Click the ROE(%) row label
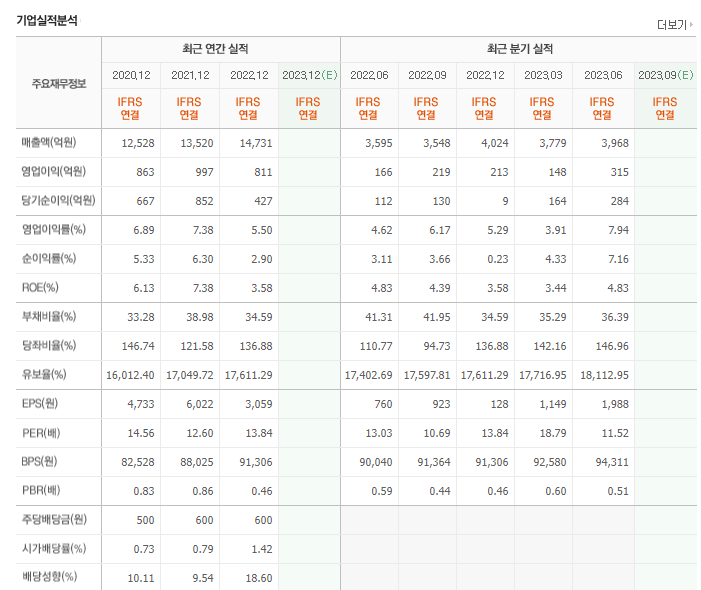 pos(40,287)
